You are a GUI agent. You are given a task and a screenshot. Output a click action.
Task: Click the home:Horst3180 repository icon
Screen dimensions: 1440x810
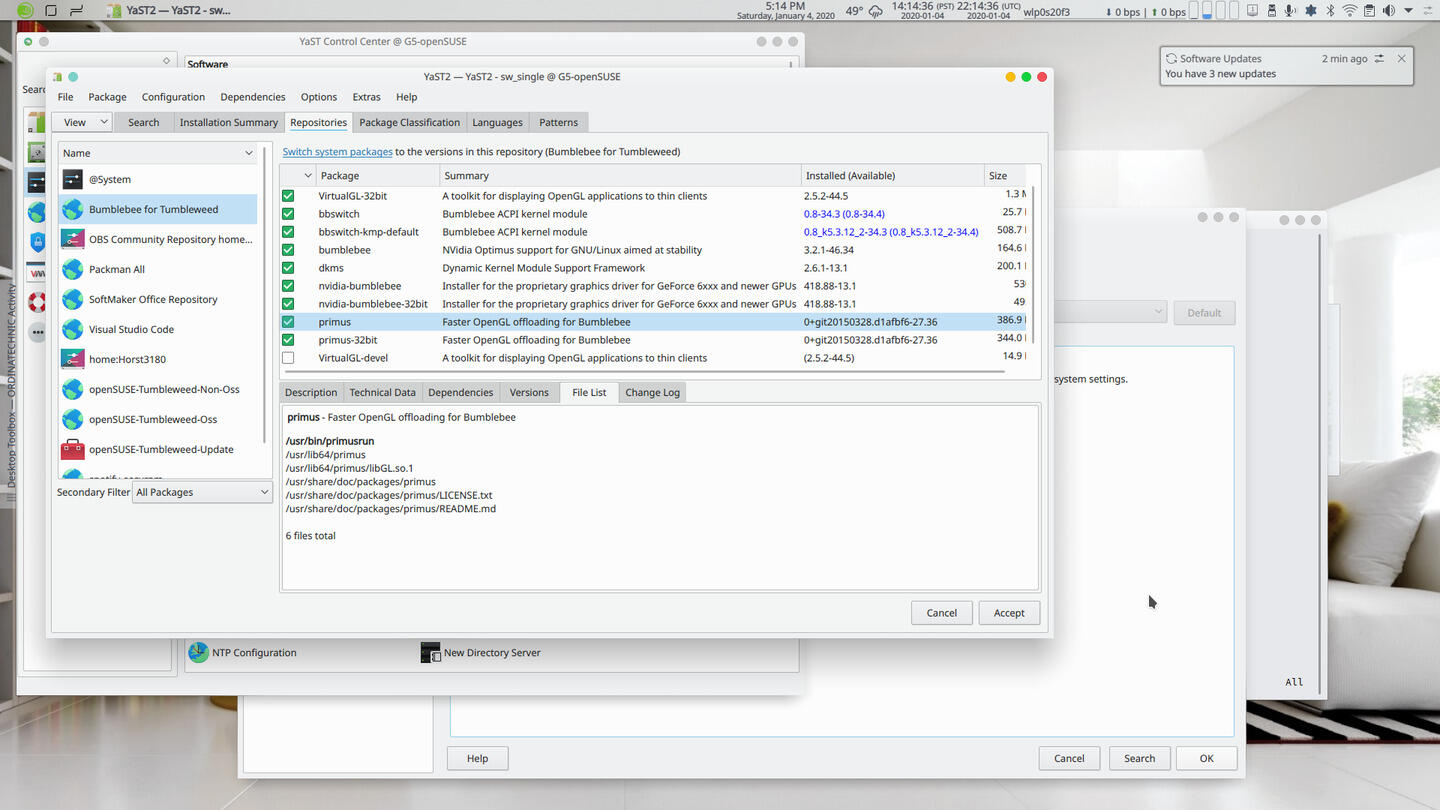[72, 359]
